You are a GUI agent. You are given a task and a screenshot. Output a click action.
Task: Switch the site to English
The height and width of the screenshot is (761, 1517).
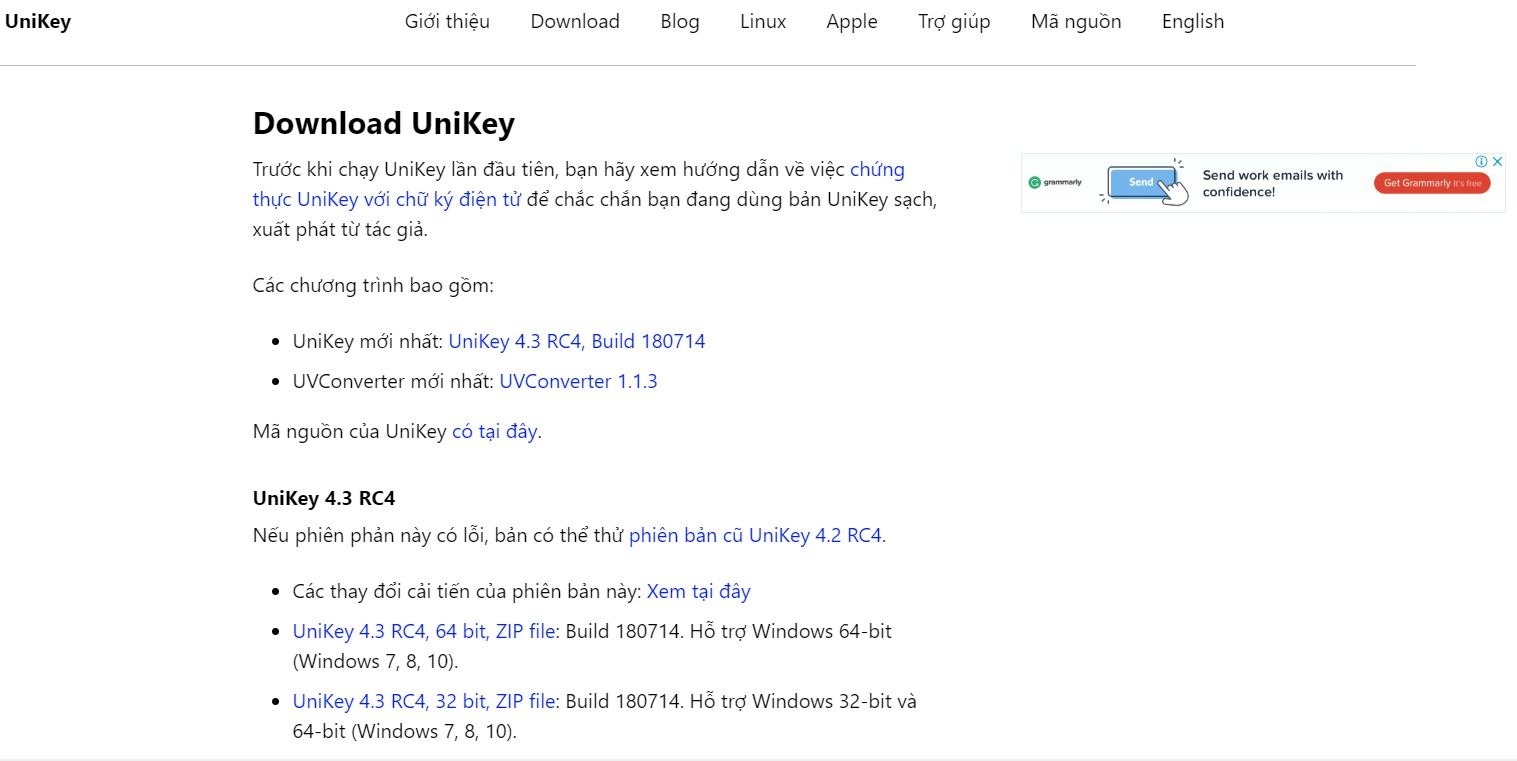pos(1192,21)
